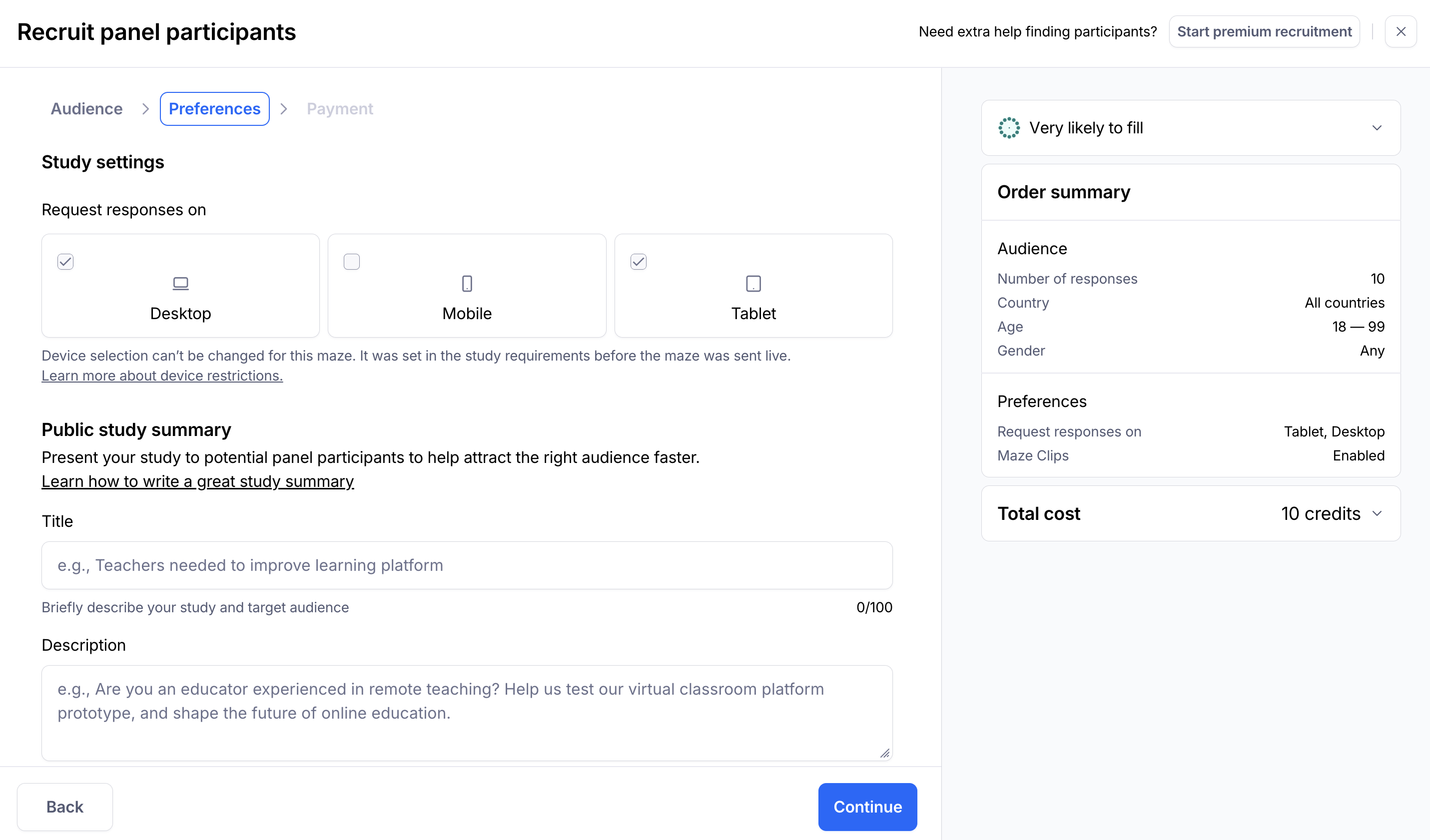Image resolution: width=1430 pixels, height=840 pixels.
Task: Click the '10 credits' total value
Action: 1321,514
